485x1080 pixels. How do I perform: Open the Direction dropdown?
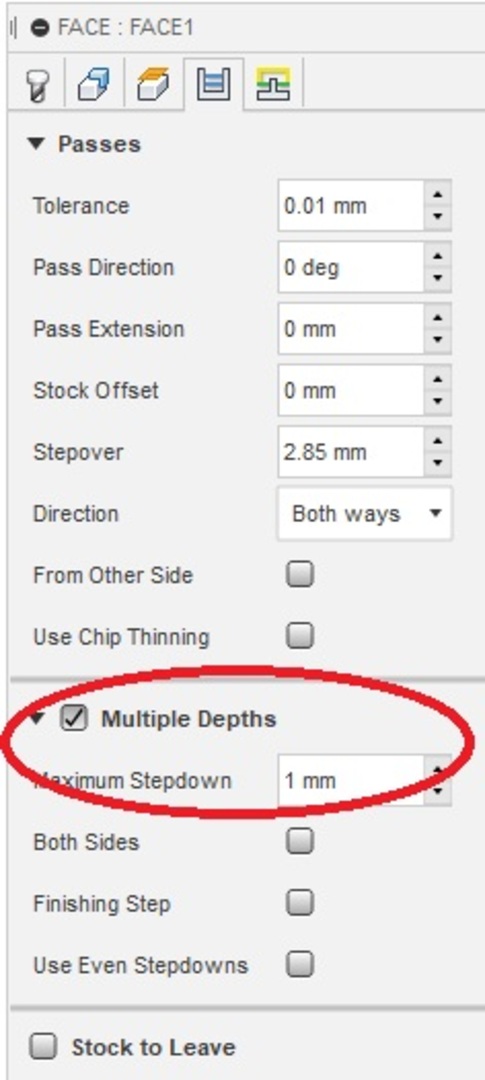tap(364, 514)
